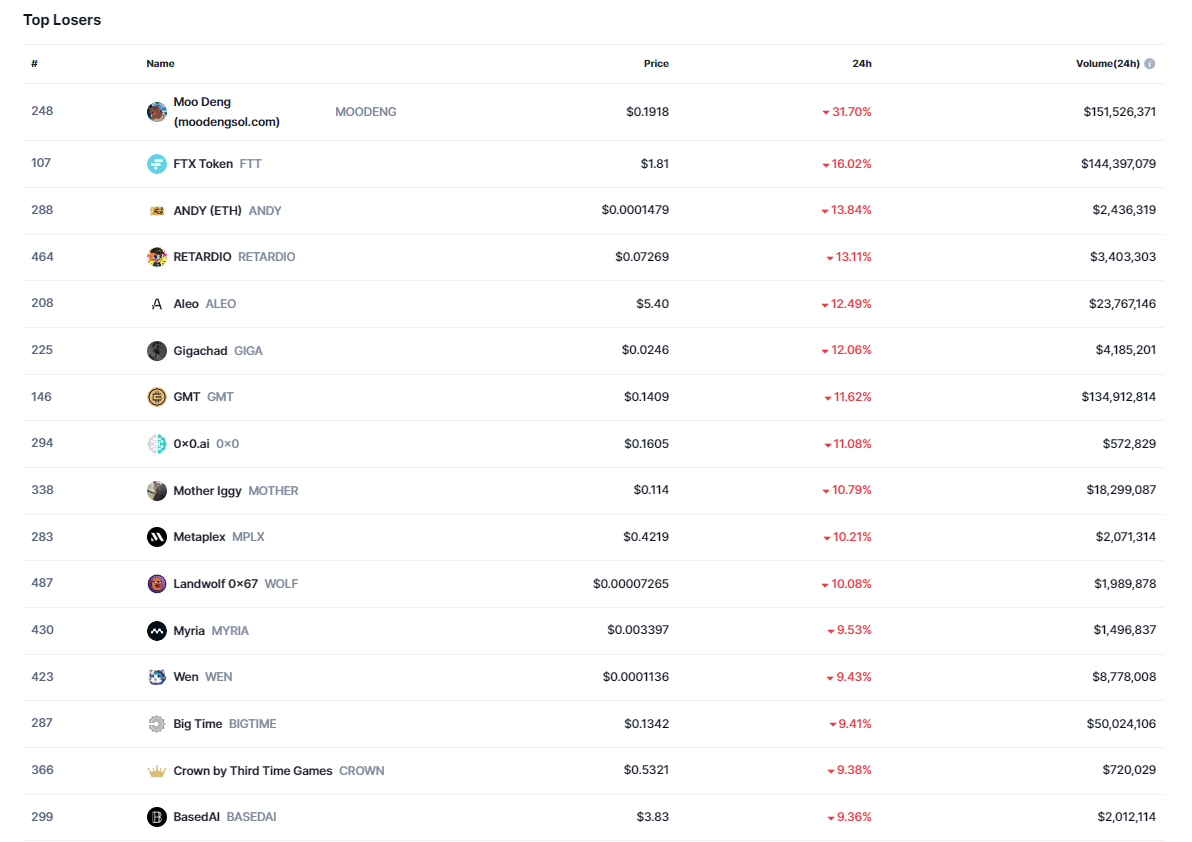Sort by the 24h column header
Viewport: 1192px width, 842px height.
click(x=861, y=64)
